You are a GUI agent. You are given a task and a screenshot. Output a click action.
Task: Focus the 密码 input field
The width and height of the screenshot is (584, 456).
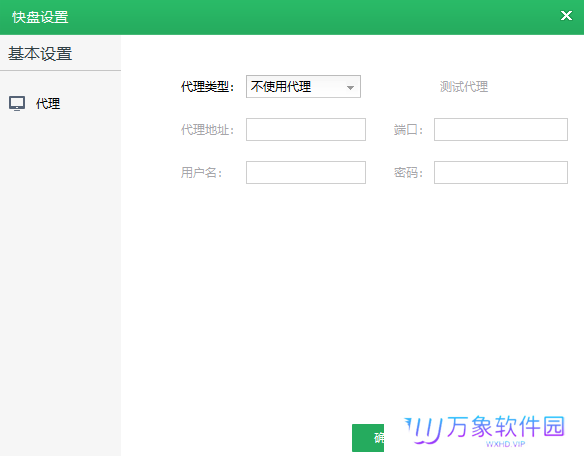(x=501, y=172)
